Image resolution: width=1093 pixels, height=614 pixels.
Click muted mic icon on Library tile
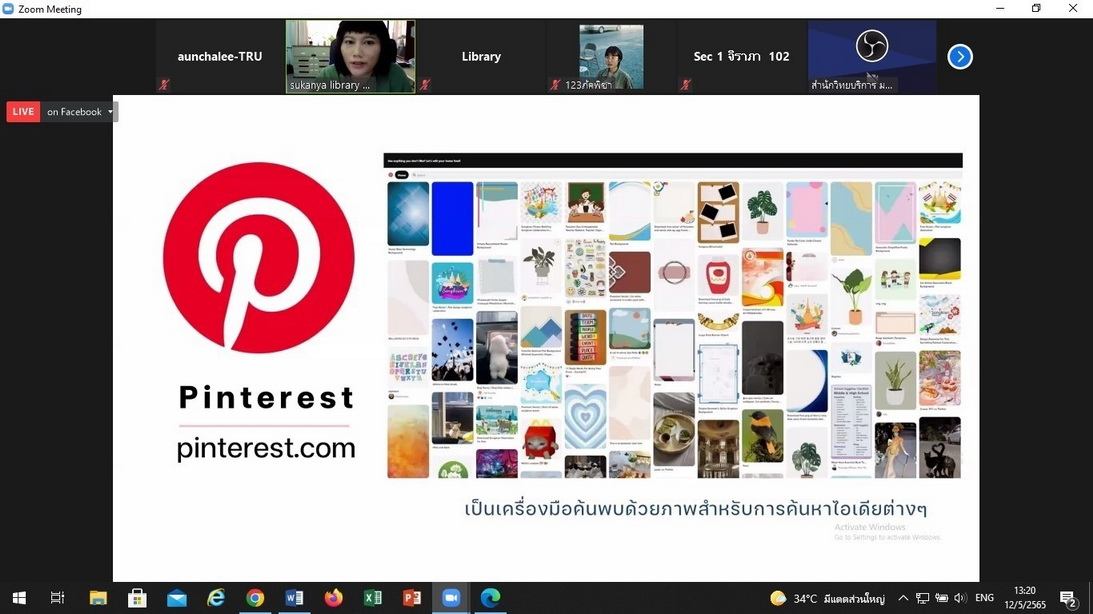pos(425,85)
